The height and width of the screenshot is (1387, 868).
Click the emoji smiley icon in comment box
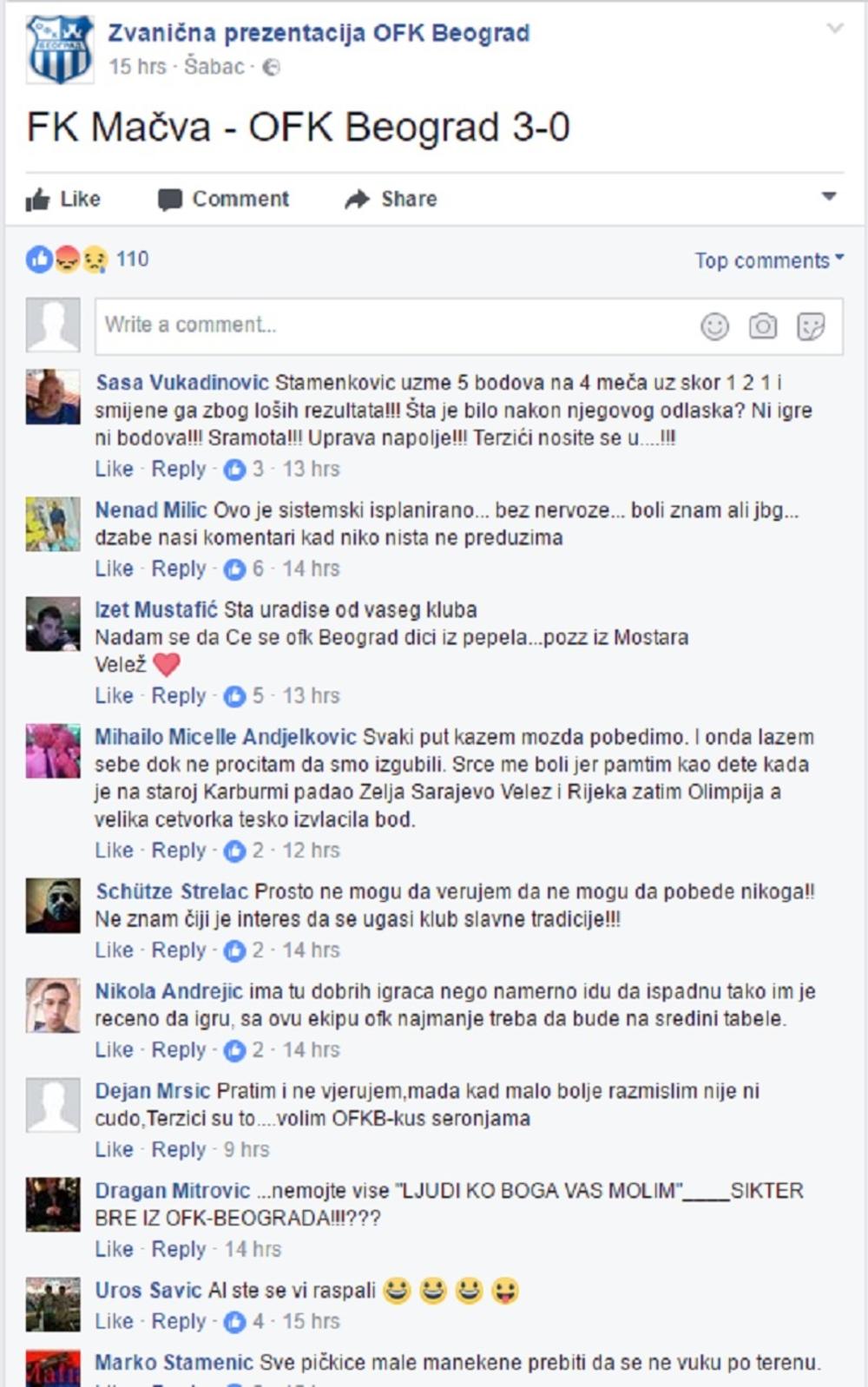(x=714, y=326)
